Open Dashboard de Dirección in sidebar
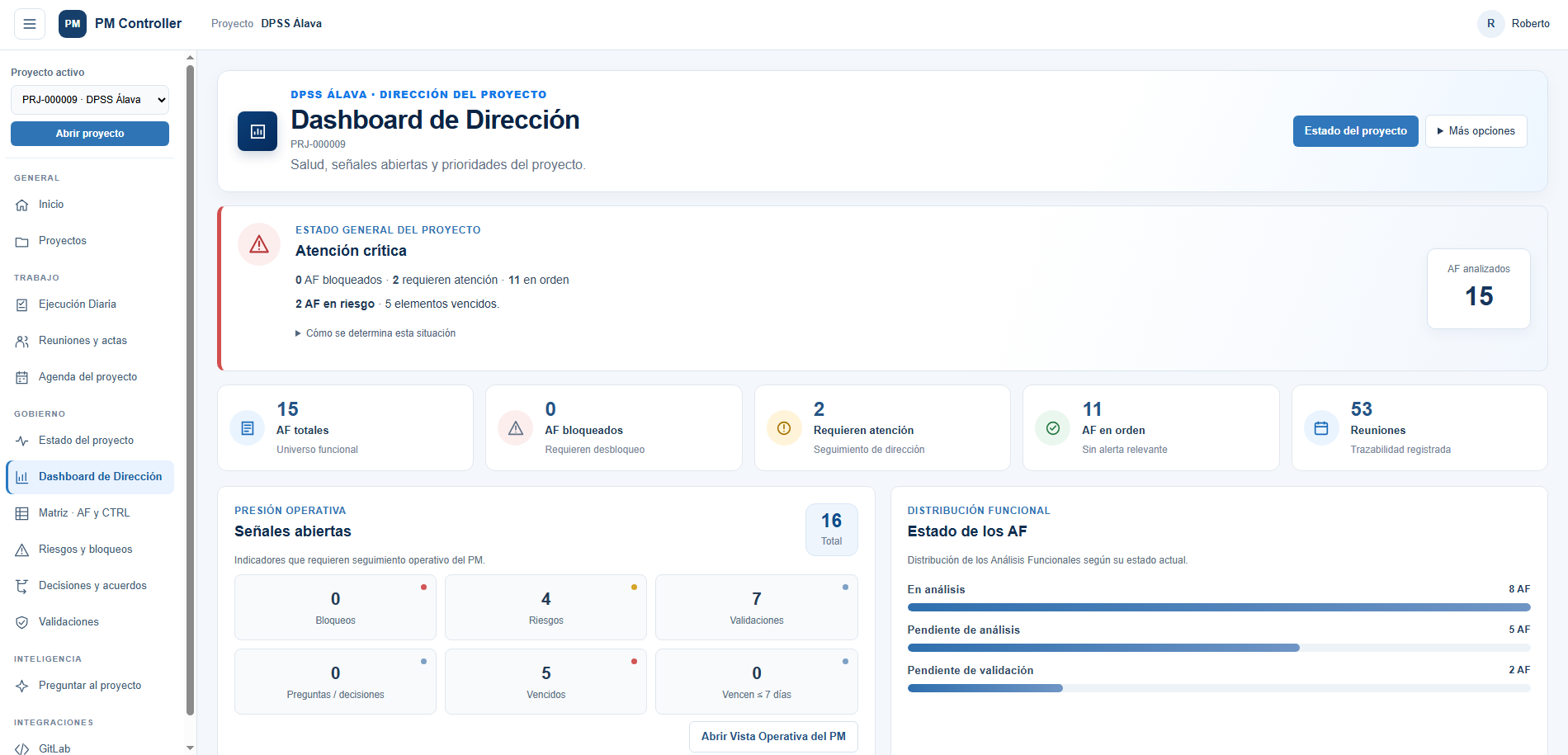This screenshot has width=1568, height=755. [90, 477]
